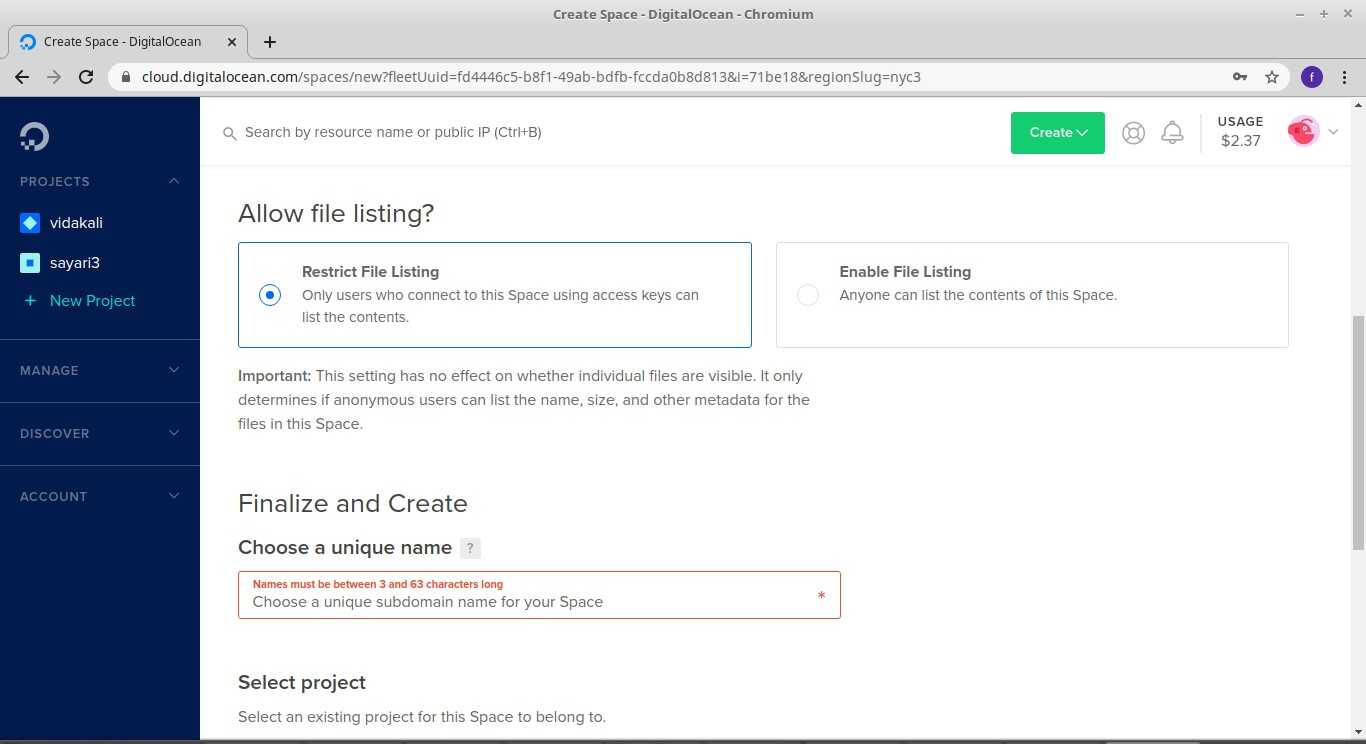Open the notifications bell
1366x744 pixels.
[x=1172, y=133]
